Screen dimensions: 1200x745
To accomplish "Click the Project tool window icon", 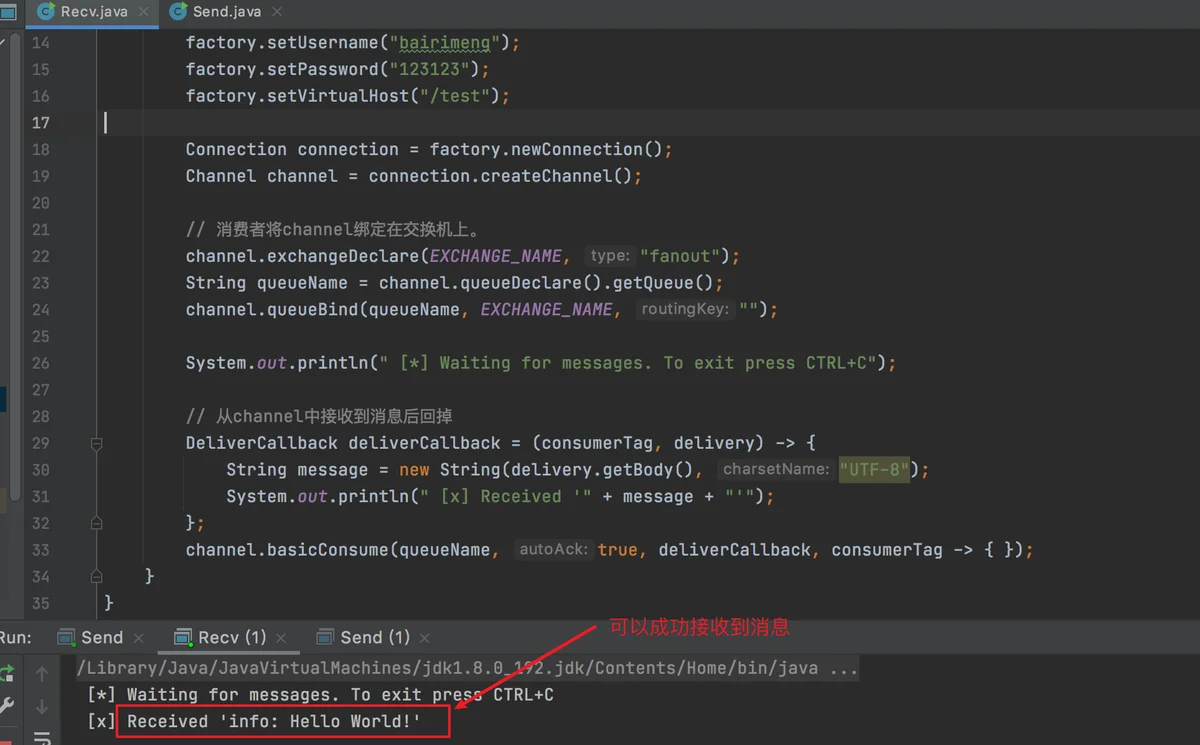I will pyautogui.click(x=8, y=12).
